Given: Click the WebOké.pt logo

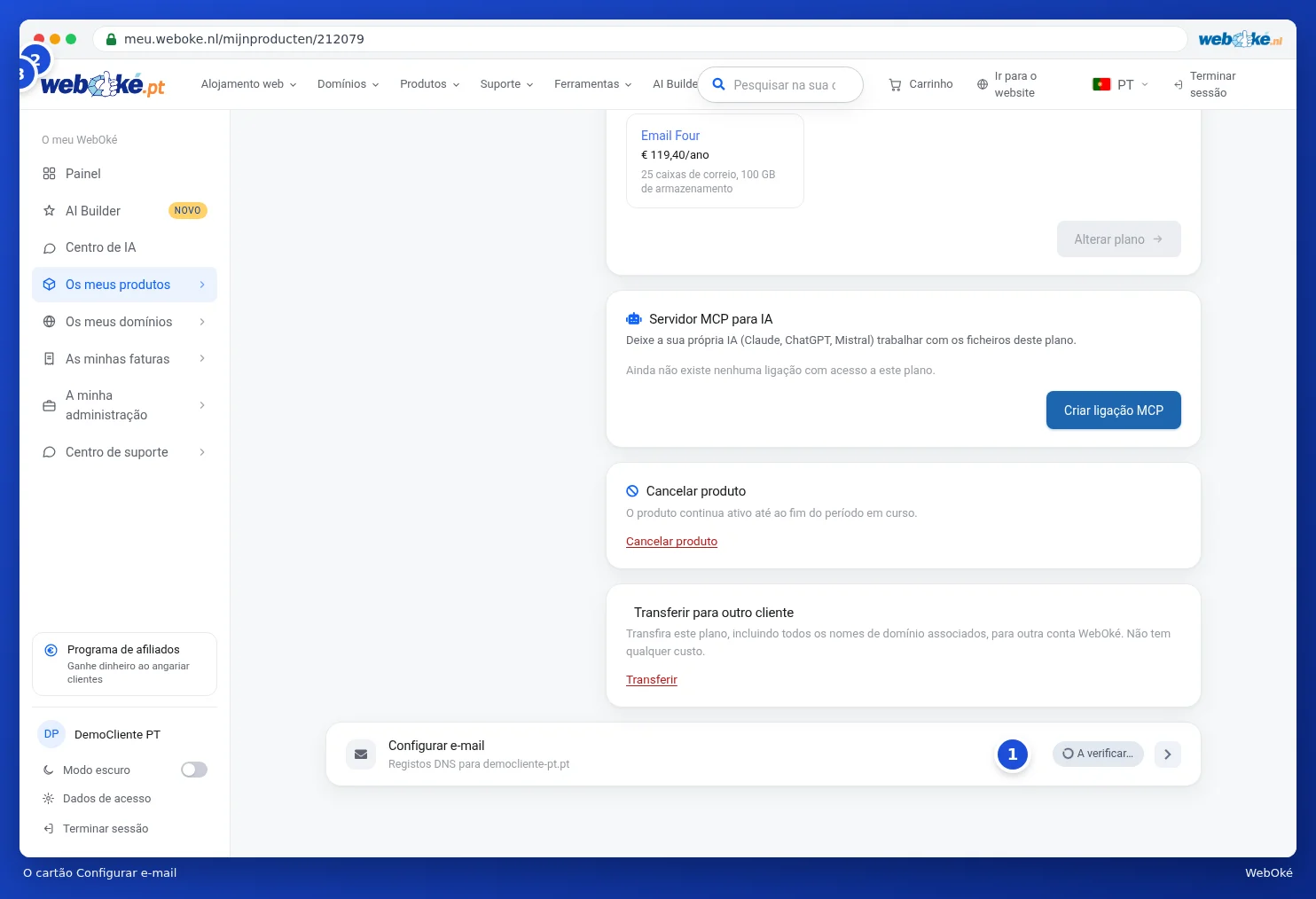Looking at the screenshot, I should 103,84.
